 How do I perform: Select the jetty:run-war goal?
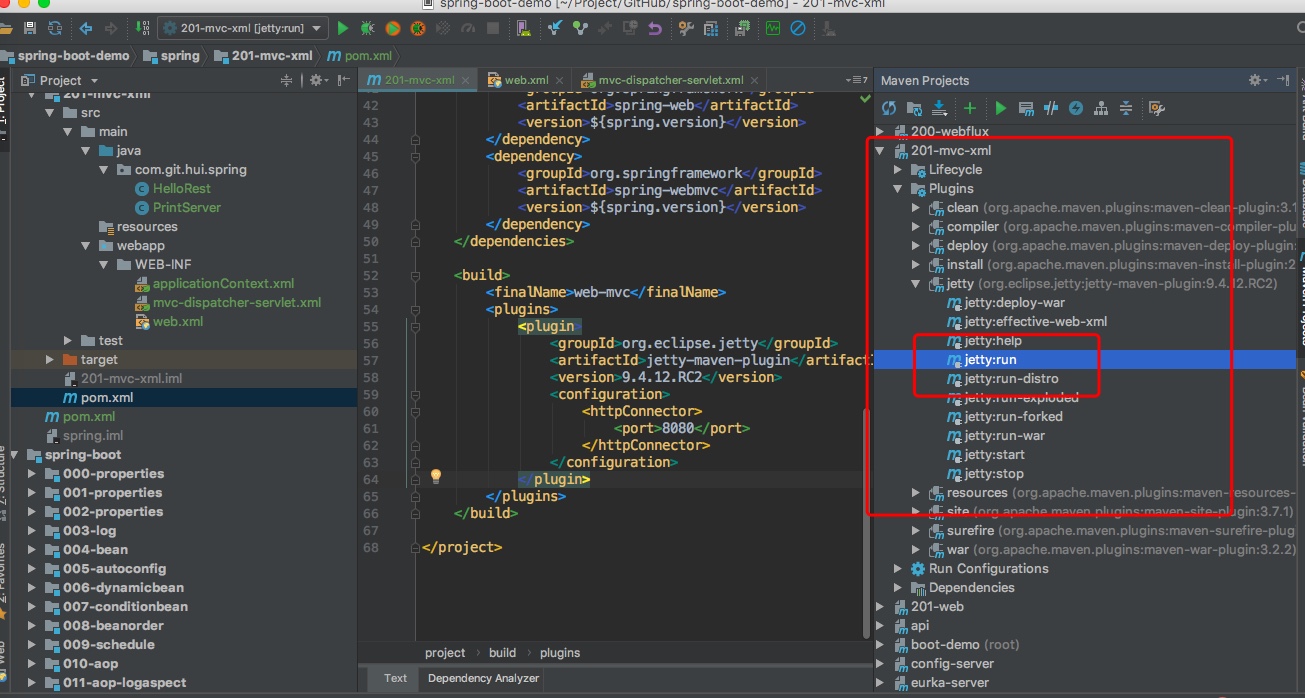point(1004,436)
